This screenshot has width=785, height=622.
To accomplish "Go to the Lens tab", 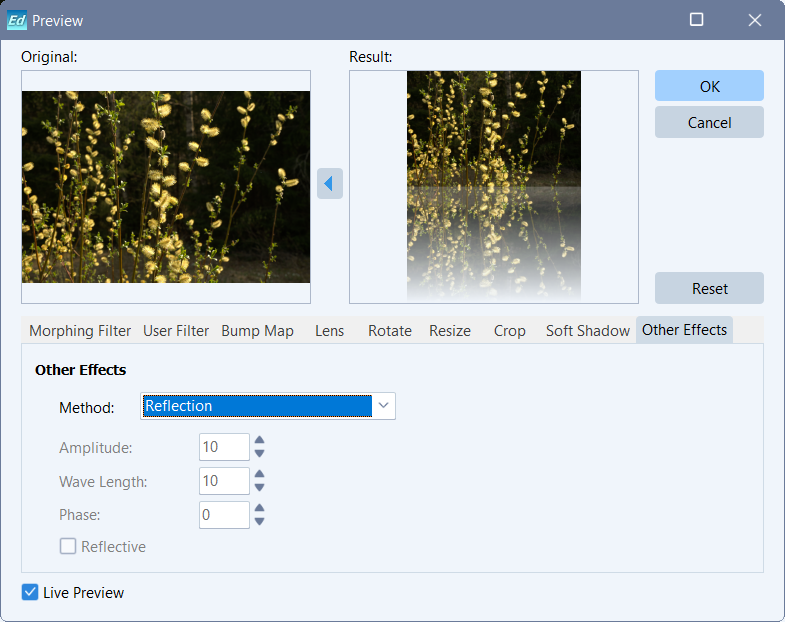I will (329, 331).
